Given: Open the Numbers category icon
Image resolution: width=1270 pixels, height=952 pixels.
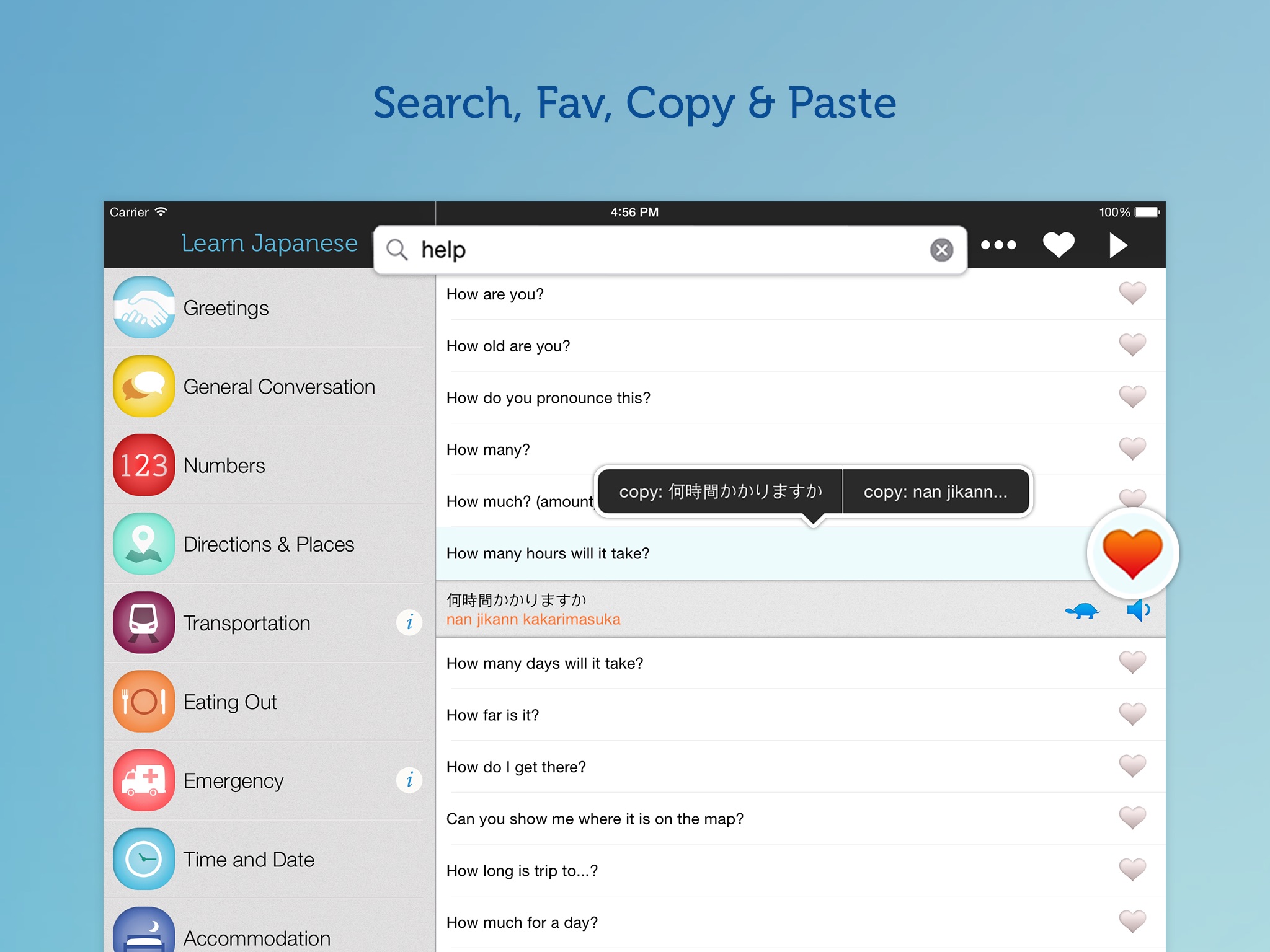Looking at the screenshot, I should click(144, 465).
